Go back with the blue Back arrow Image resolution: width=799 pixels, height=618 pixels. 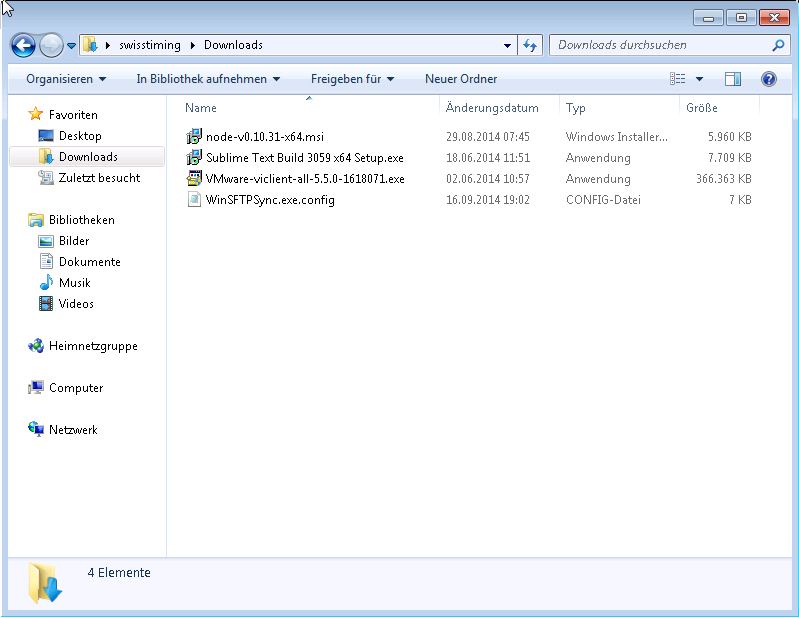click(x=23, y=46)
